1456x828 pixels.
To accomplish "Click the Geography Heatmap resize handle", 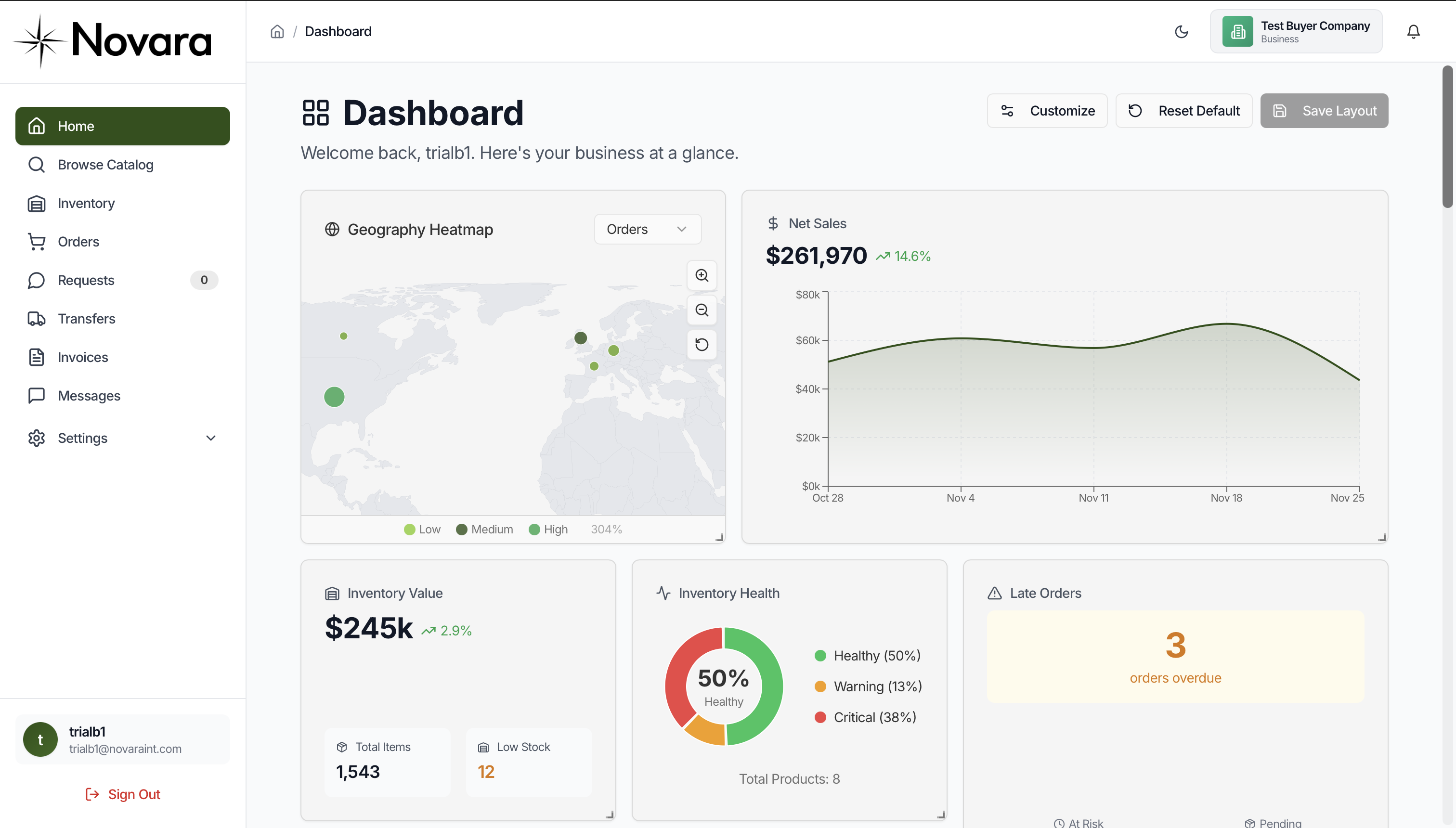I will pyautogui.click(x=719, y=537).
